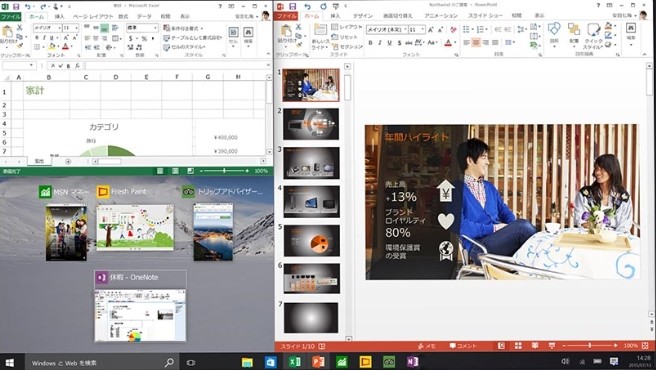Click the Reset button in PowerPoint
The width and height of the screenshot is (656, 370).
click(x=345, y=37)
